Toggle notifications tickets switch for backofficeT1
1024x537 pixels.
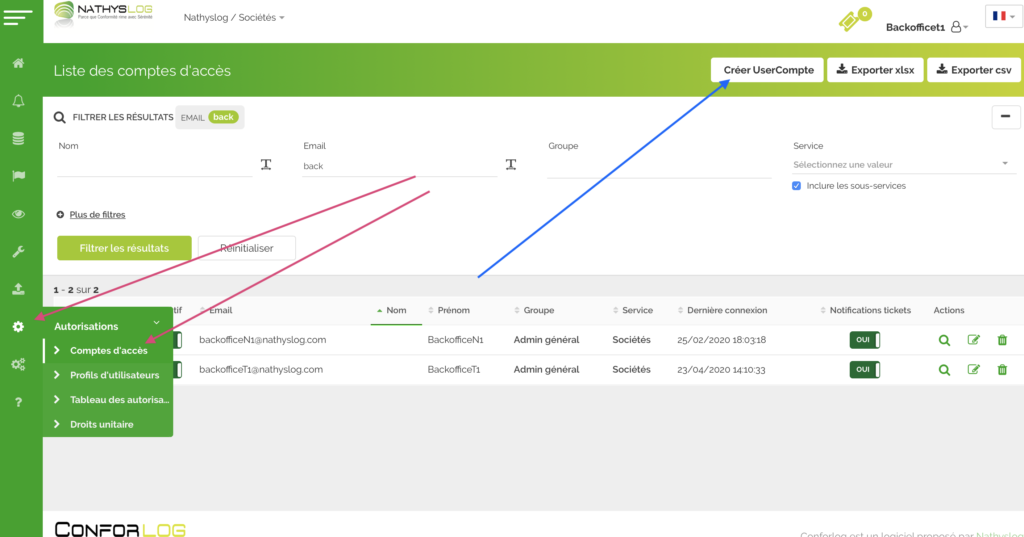pos(864,370)
